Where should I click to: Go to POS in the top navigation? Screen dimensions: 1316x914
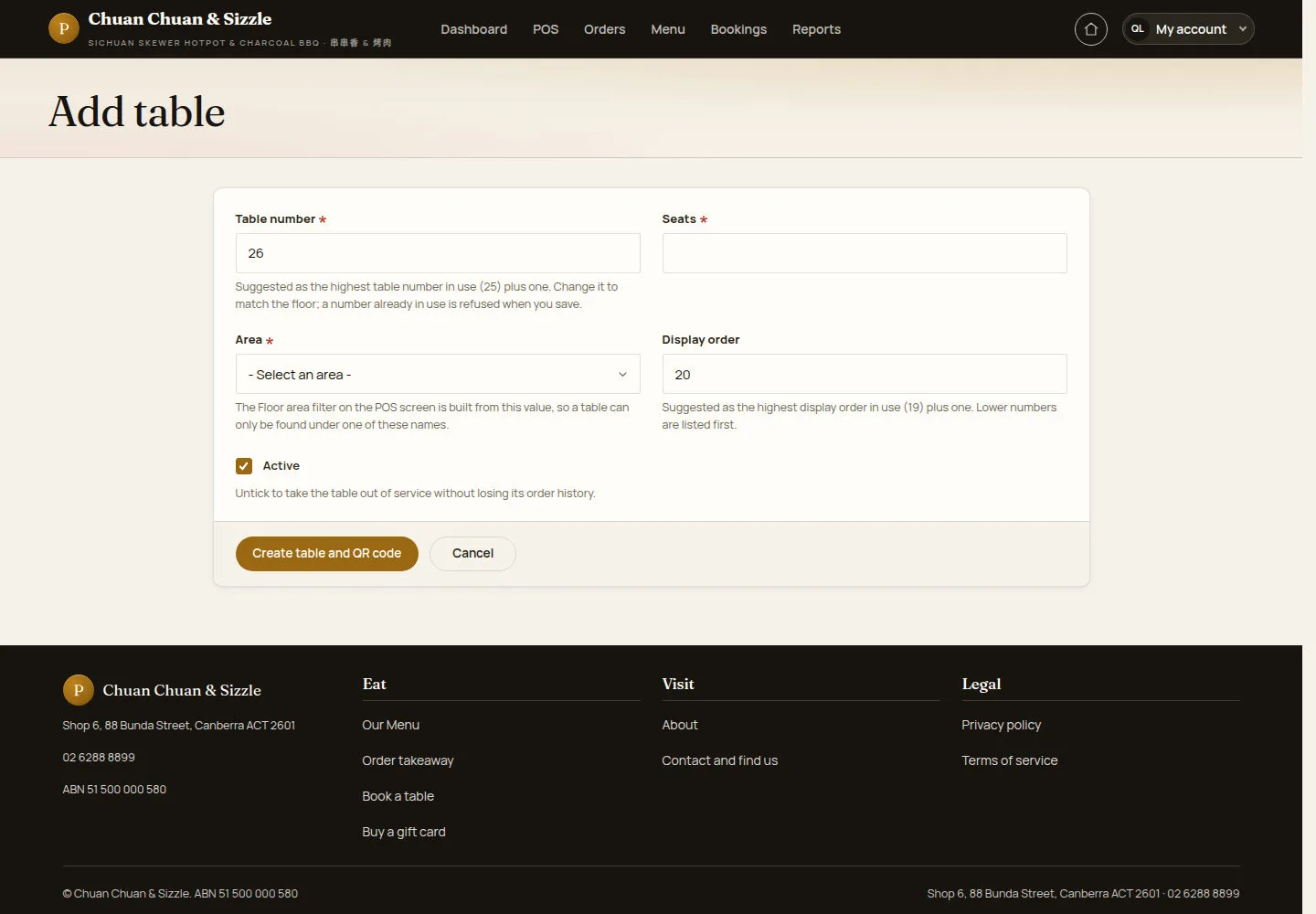[546, 29]
